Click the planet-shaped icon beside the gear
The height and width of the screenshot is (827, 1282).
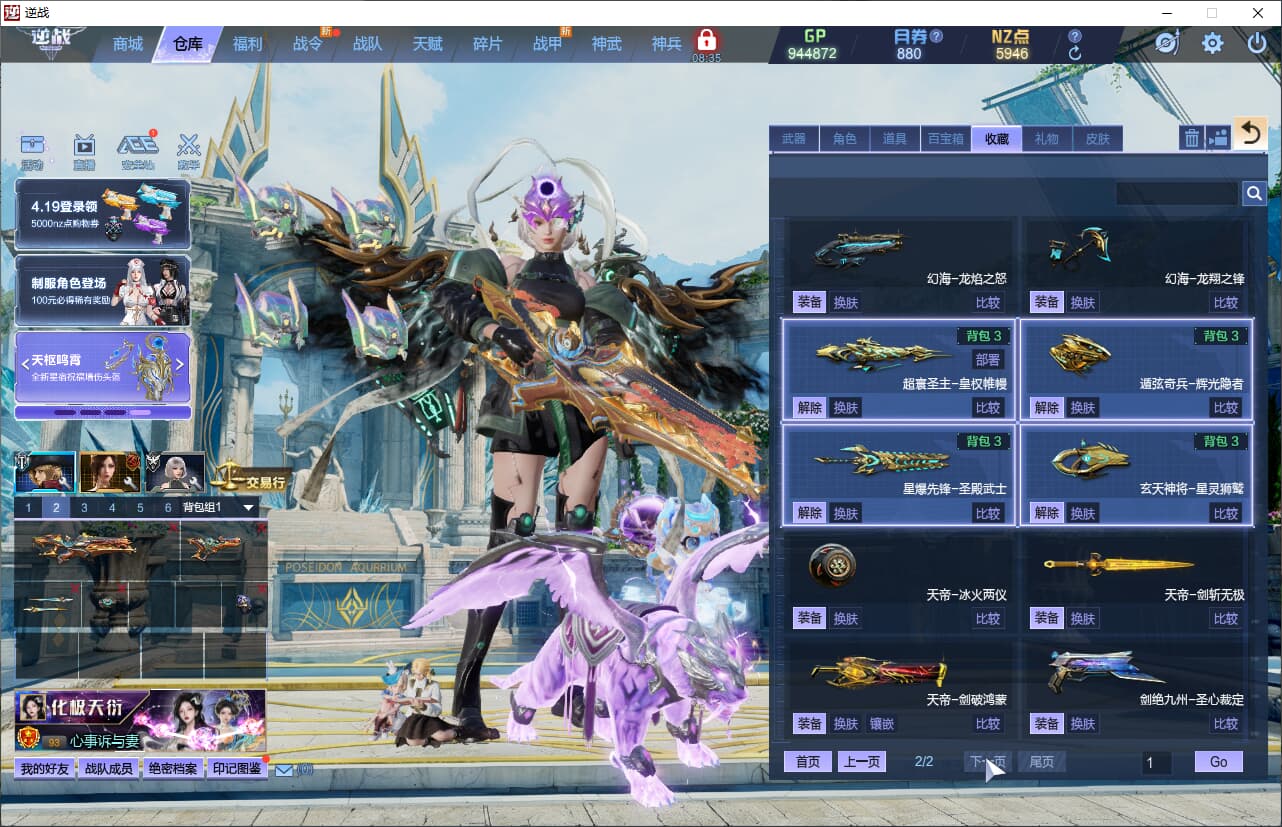(x=1167, y=43)
